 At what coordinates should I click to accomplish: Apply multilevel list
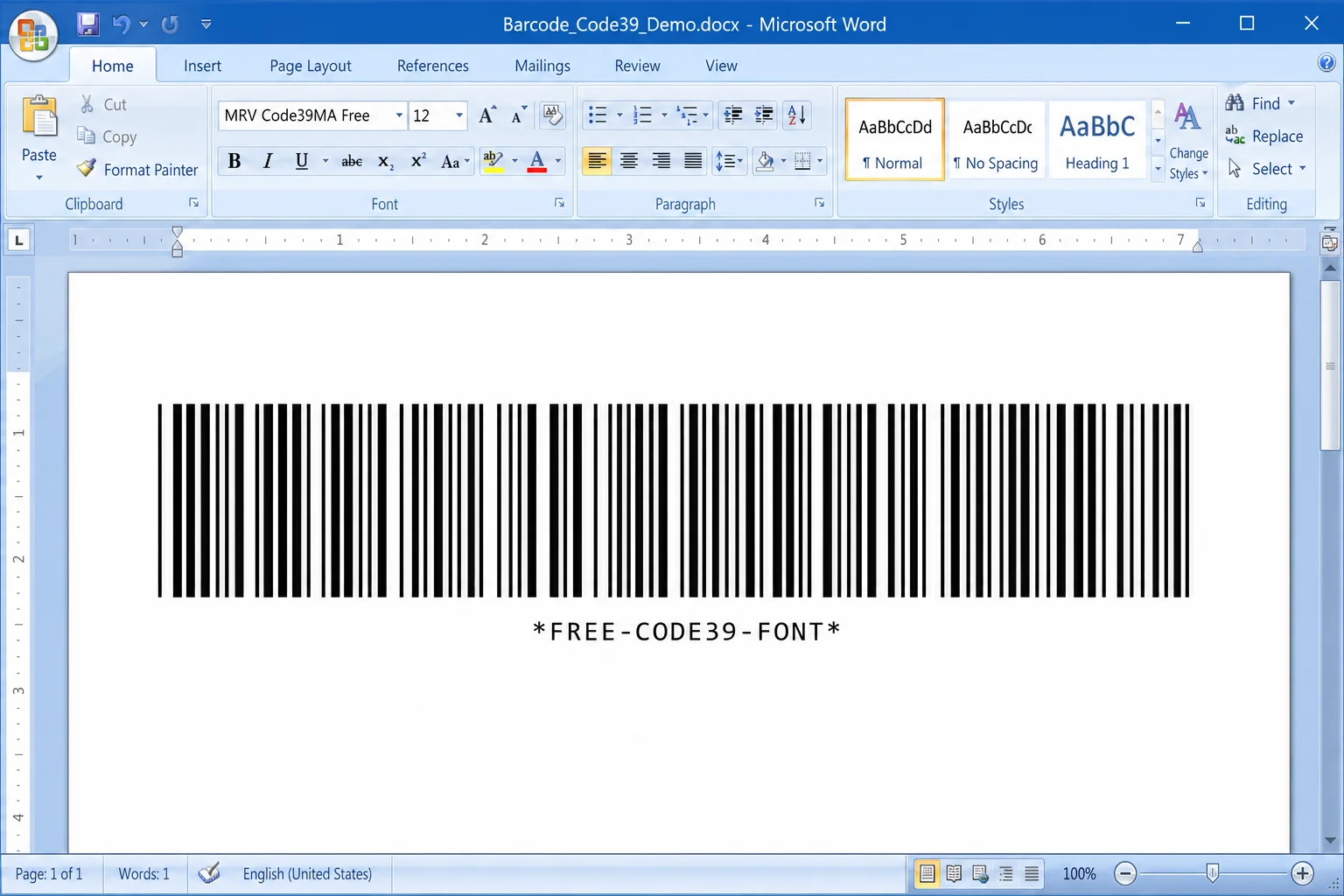click(688, 115)
